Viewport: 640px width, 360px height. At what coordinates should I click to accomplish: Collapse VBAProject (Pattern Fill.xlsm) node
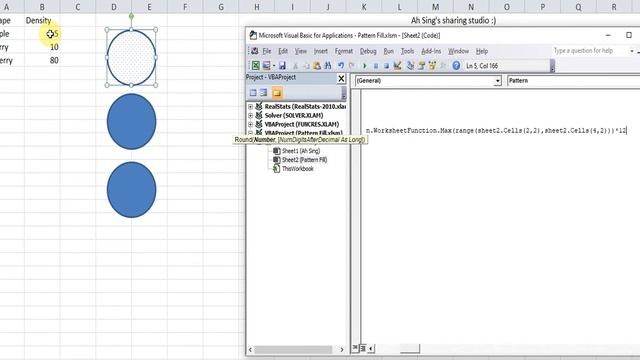click(x=251, y=133)
